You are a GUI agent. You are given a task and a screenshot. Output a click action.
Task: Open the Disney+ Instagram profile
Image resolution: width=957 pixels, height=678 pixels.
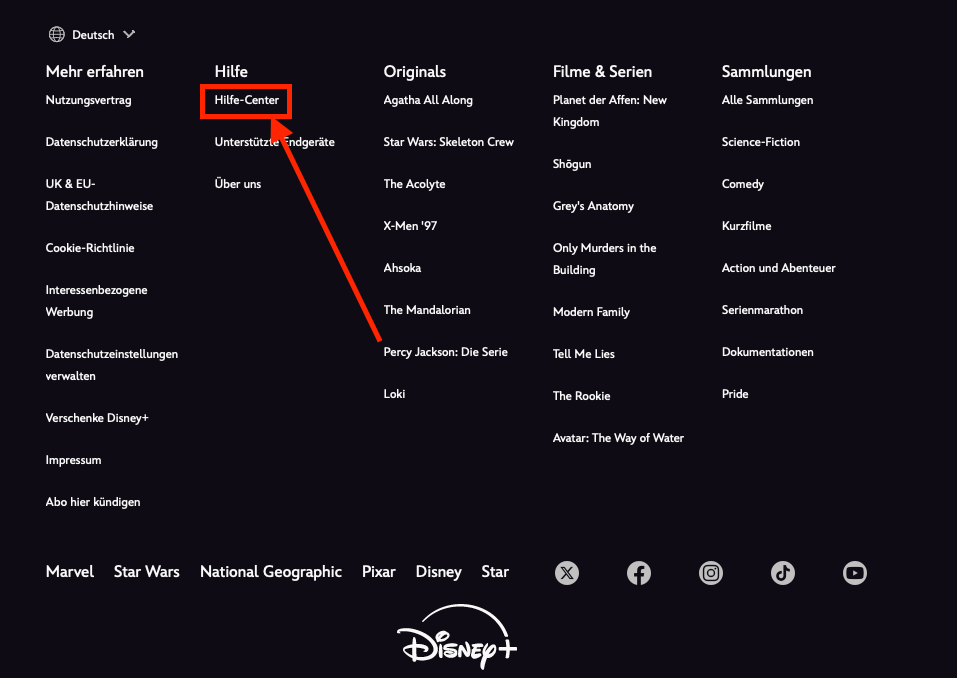tap(710, 572)
